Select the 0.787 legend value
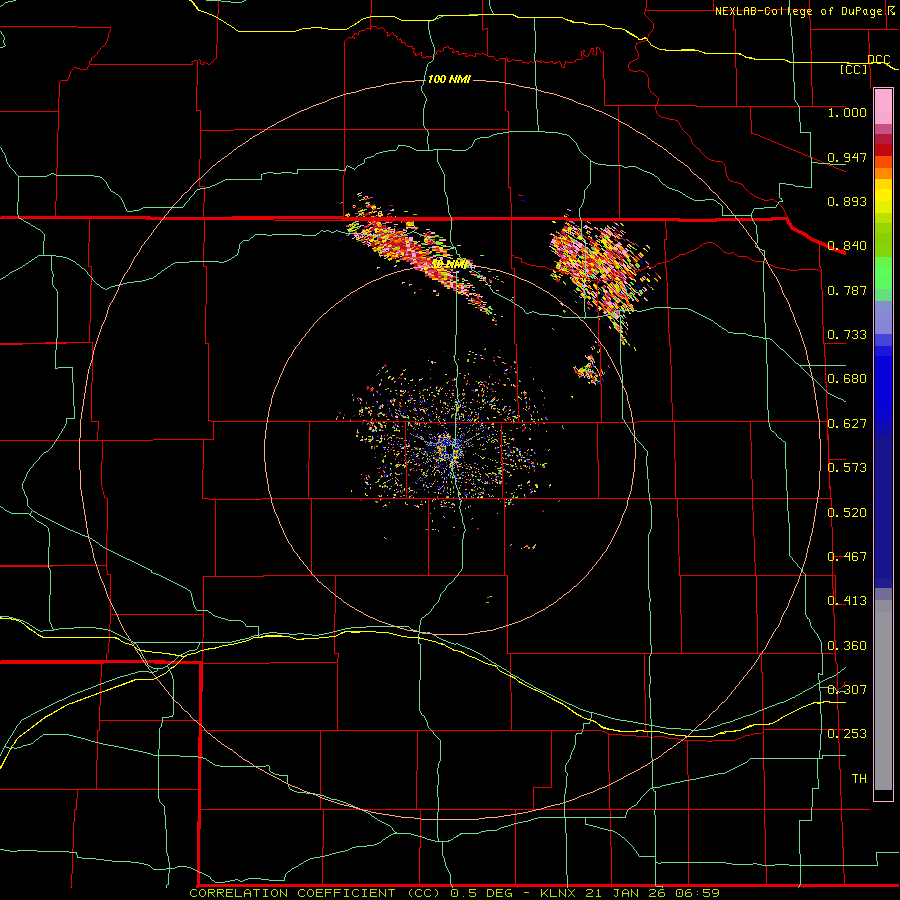The width and height of the screenshot is (900, 900). tap(847, 290)
